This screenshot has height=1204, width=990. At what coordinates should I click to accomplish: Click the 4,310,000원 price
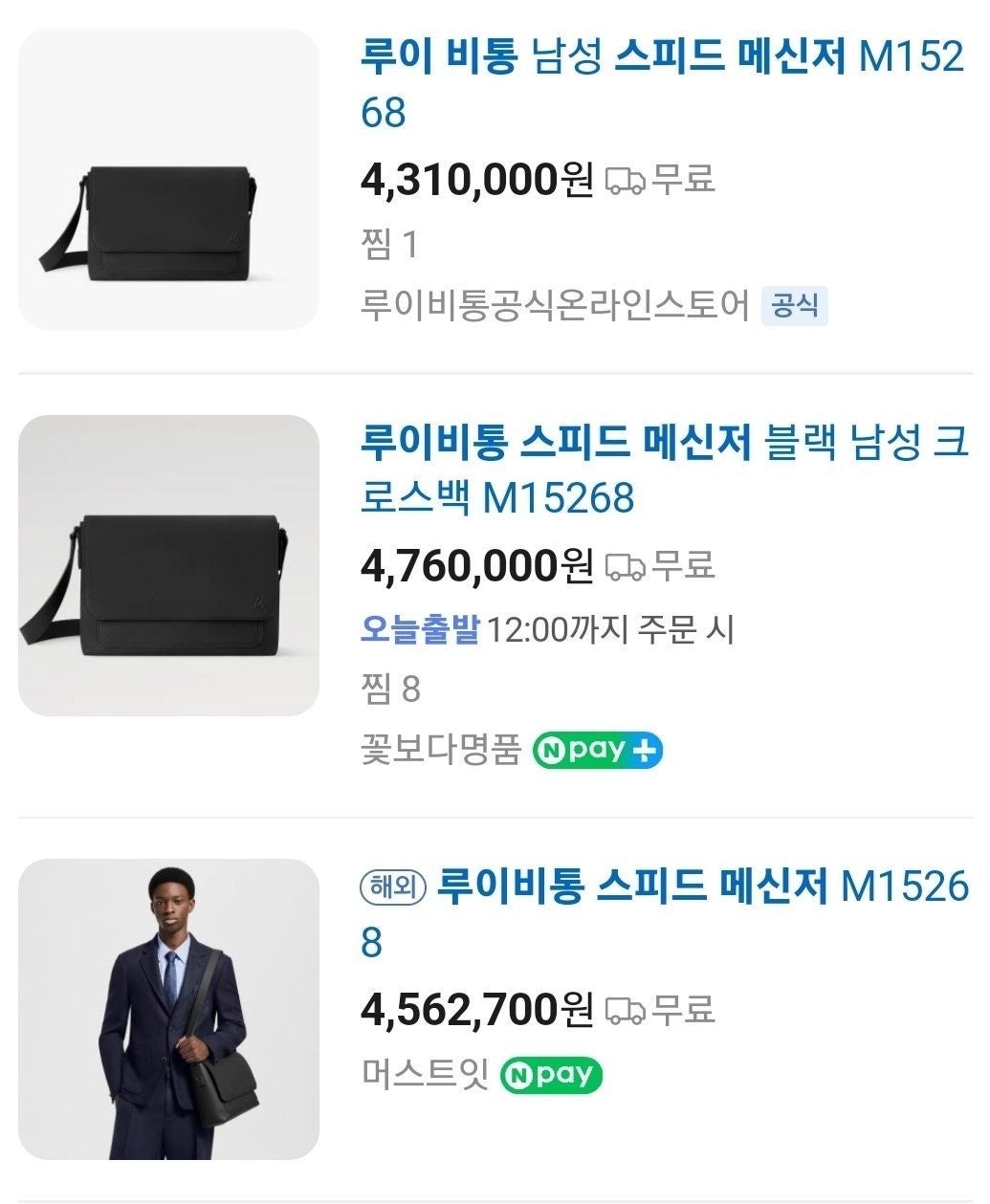tap(476, 179)
